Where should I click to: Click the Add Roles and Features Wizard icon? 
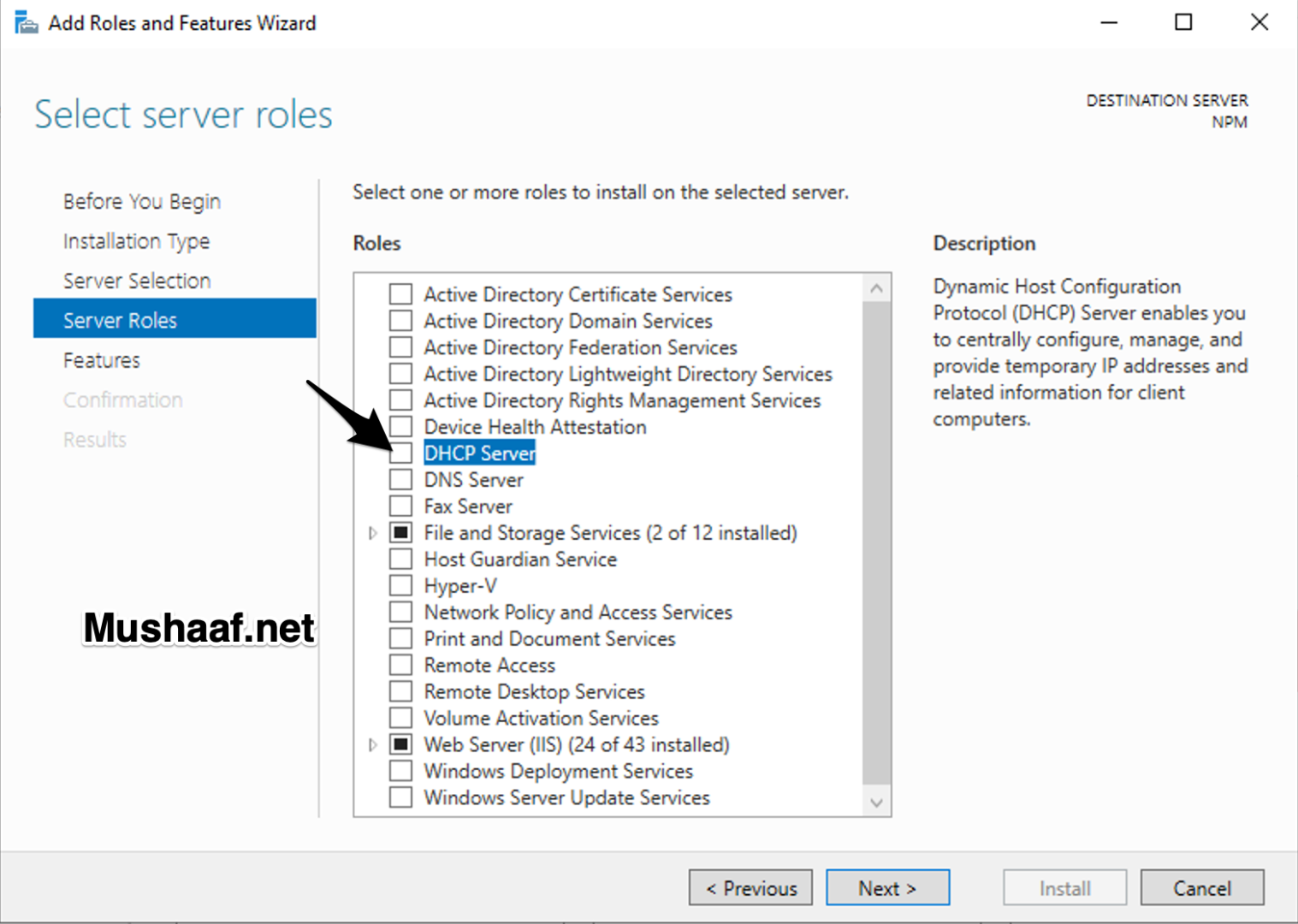click(x=26, y=21)
